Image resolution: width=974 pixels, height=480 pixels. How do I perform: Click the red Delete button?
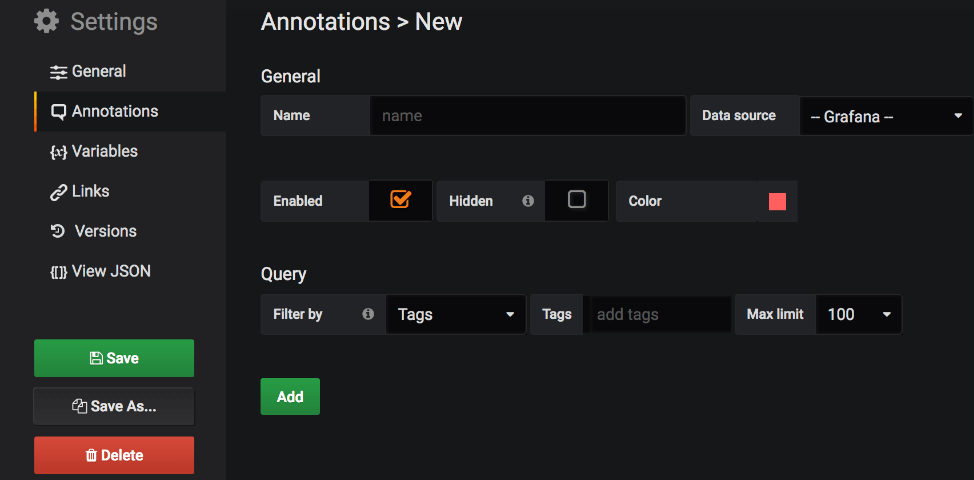click(x=114, y=455)
